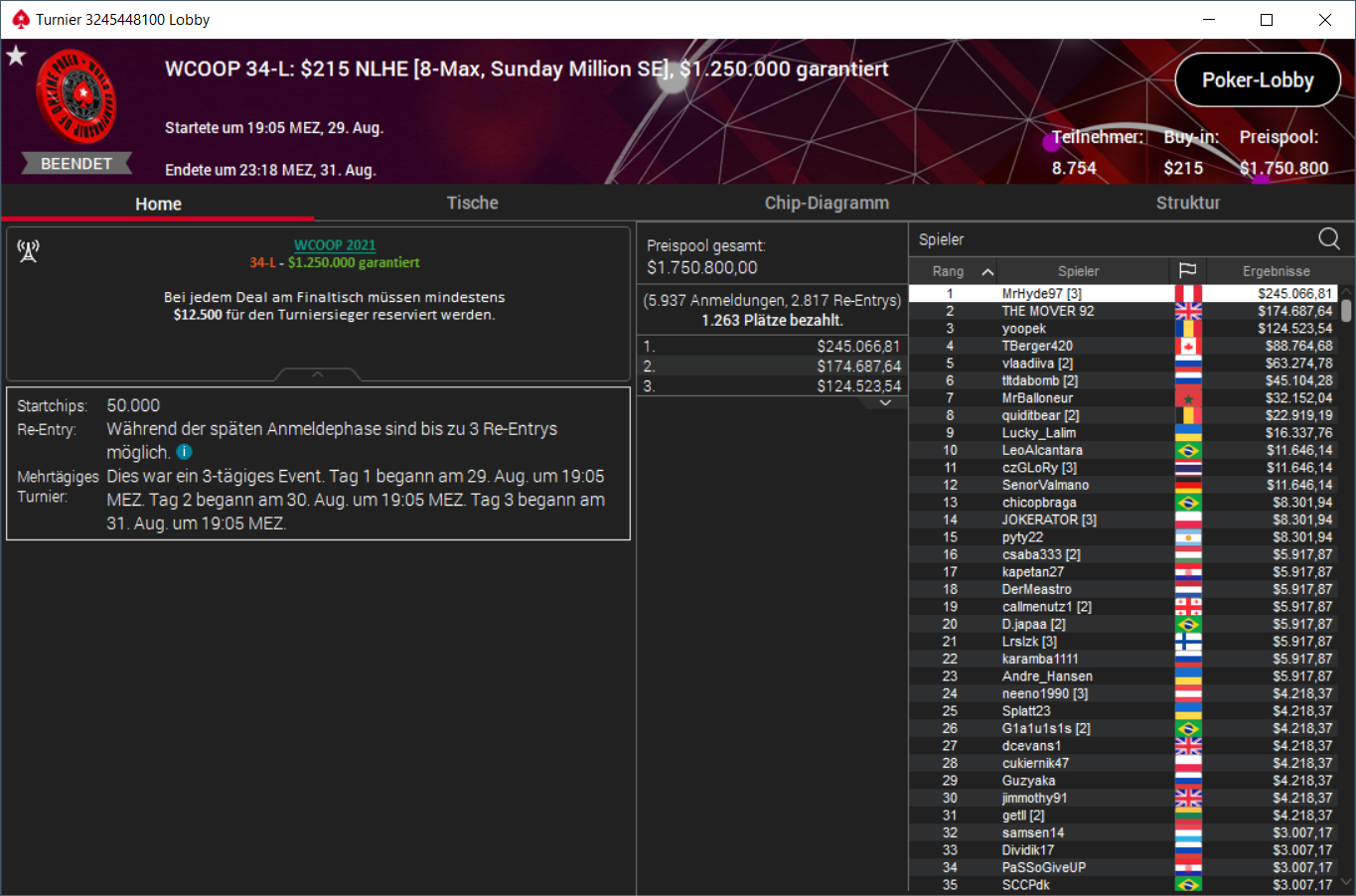Screen dimensions: 1356x896
Task: Follow the WCOOP 2021 link
Action: 335,245
